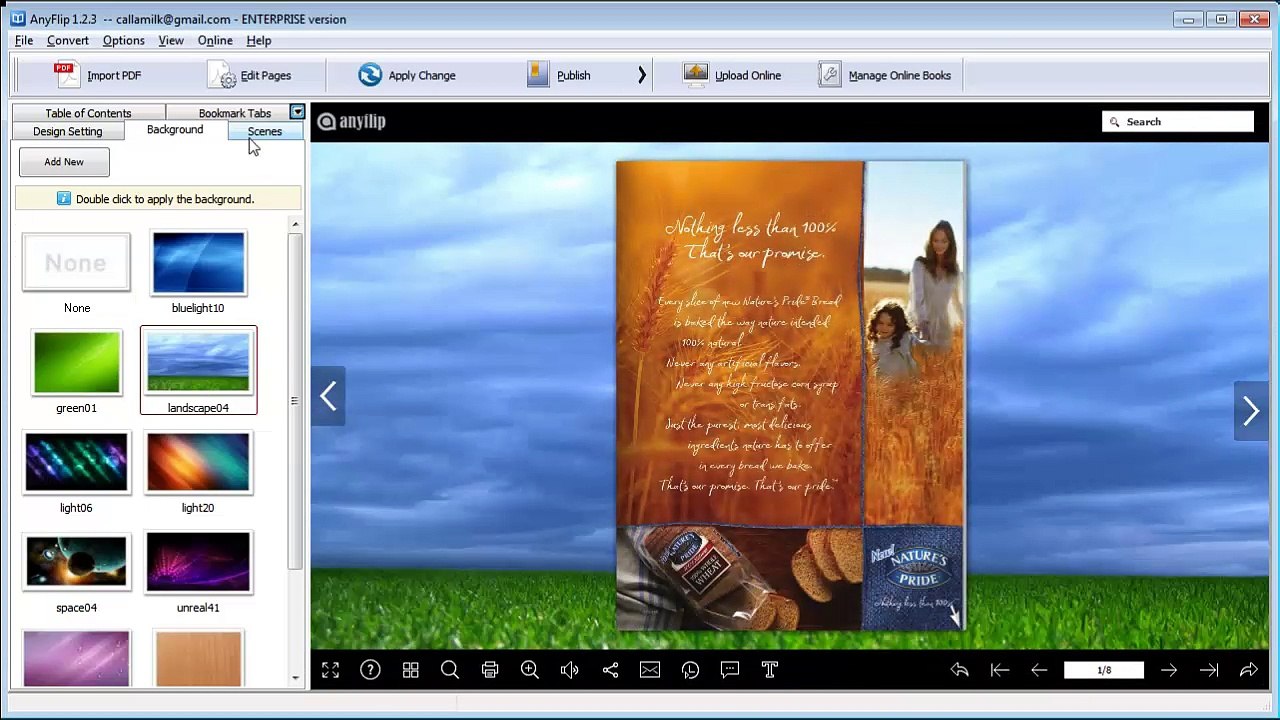Click the share icon in viewer bar
Screen dimensions: 1280x720
point(610,670)
